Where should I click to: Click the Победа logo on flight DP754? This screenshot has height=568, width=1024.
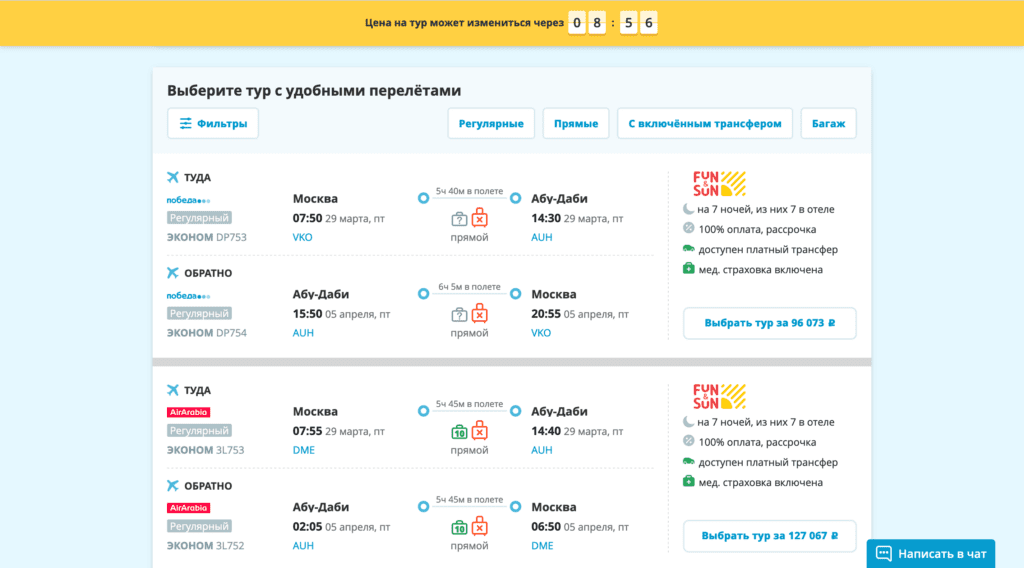[x=188, y=296]
